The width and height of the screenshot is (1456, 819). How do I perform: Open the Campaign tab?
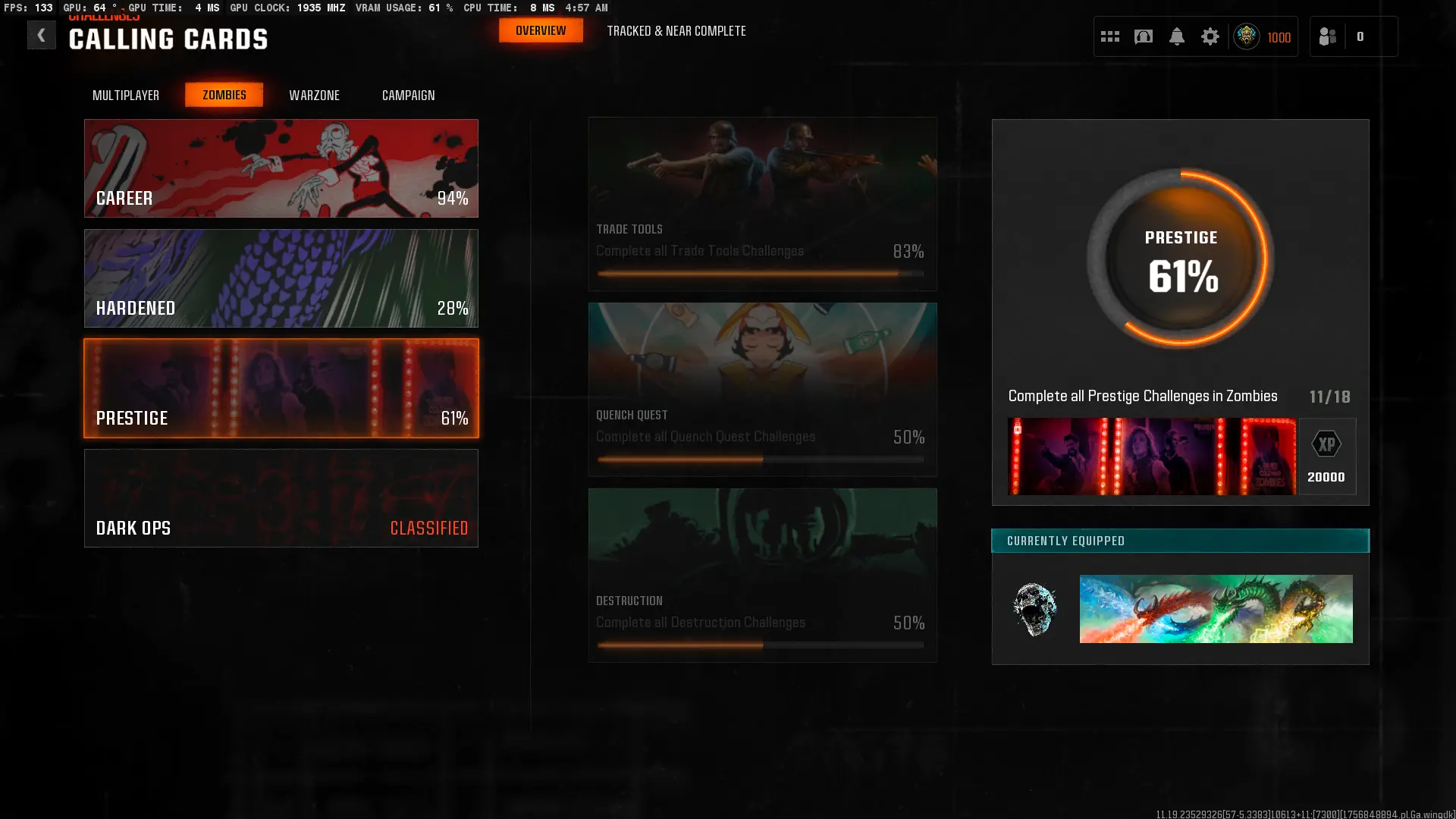408,96
